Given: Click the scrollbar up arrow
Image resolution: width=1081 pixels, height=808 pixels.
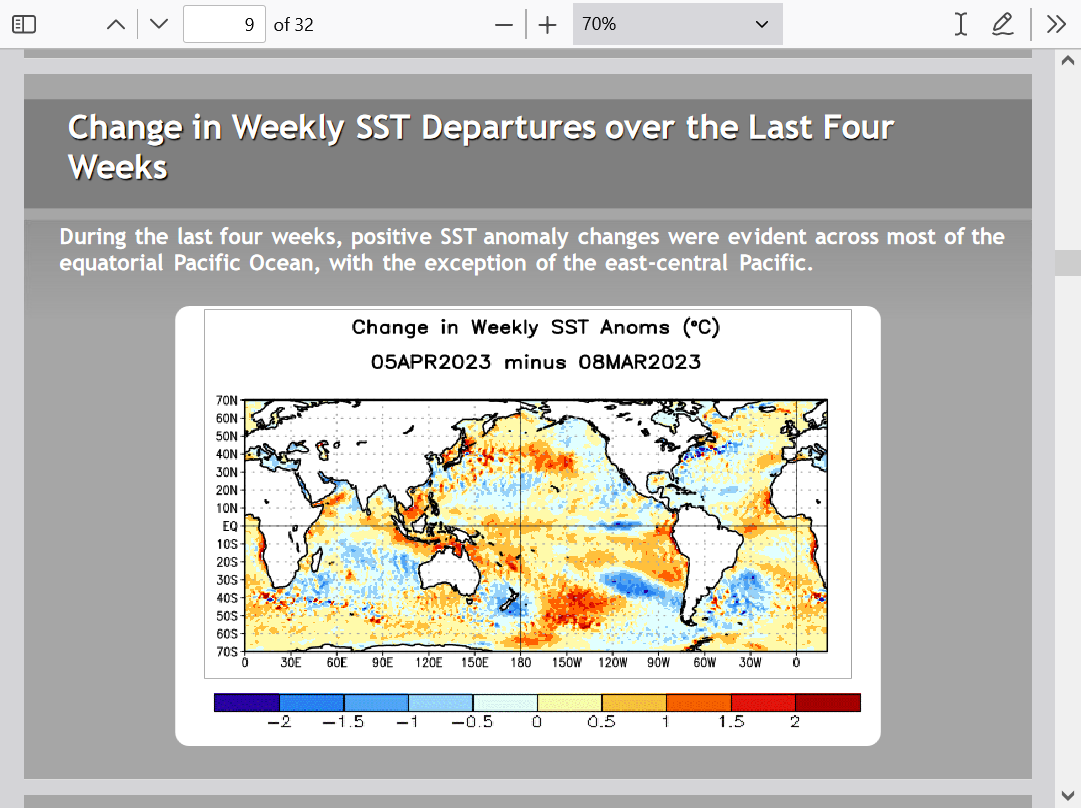Looking at the screenshot, I should pyautogui.click(x=1067, y=60).
